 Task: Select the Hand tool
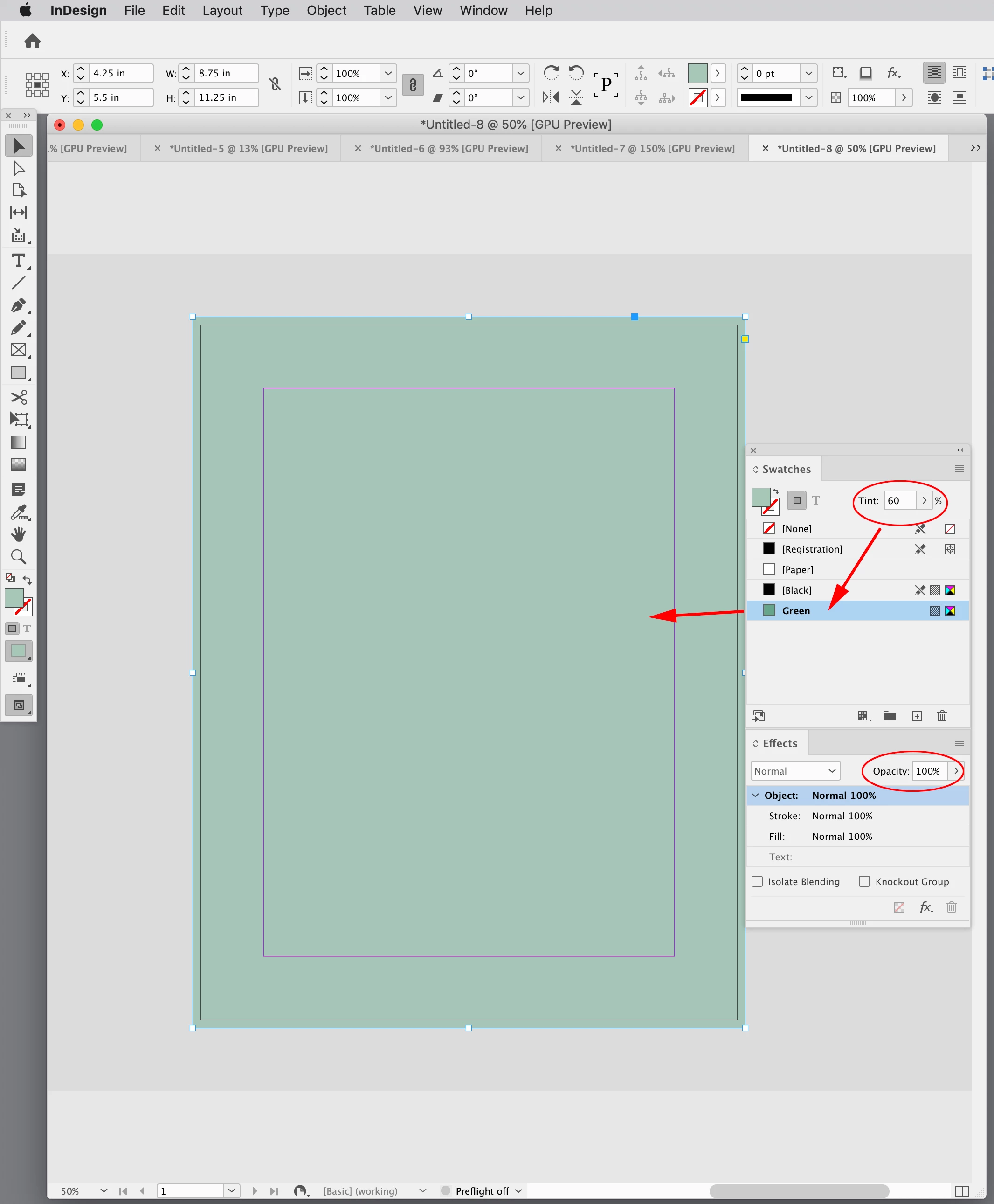click(18, 534)
